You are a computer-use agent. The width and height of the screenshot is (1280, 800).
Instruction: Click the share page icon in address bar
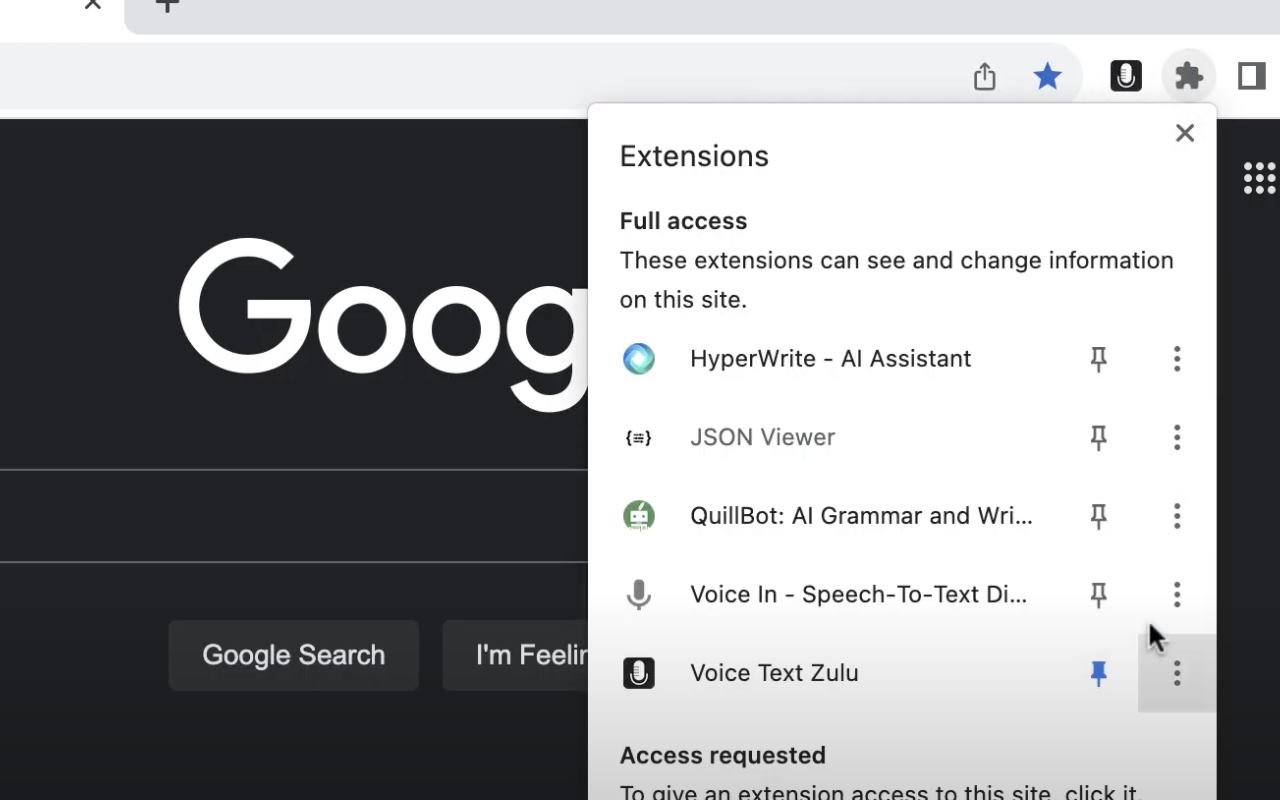coord(985,76)
